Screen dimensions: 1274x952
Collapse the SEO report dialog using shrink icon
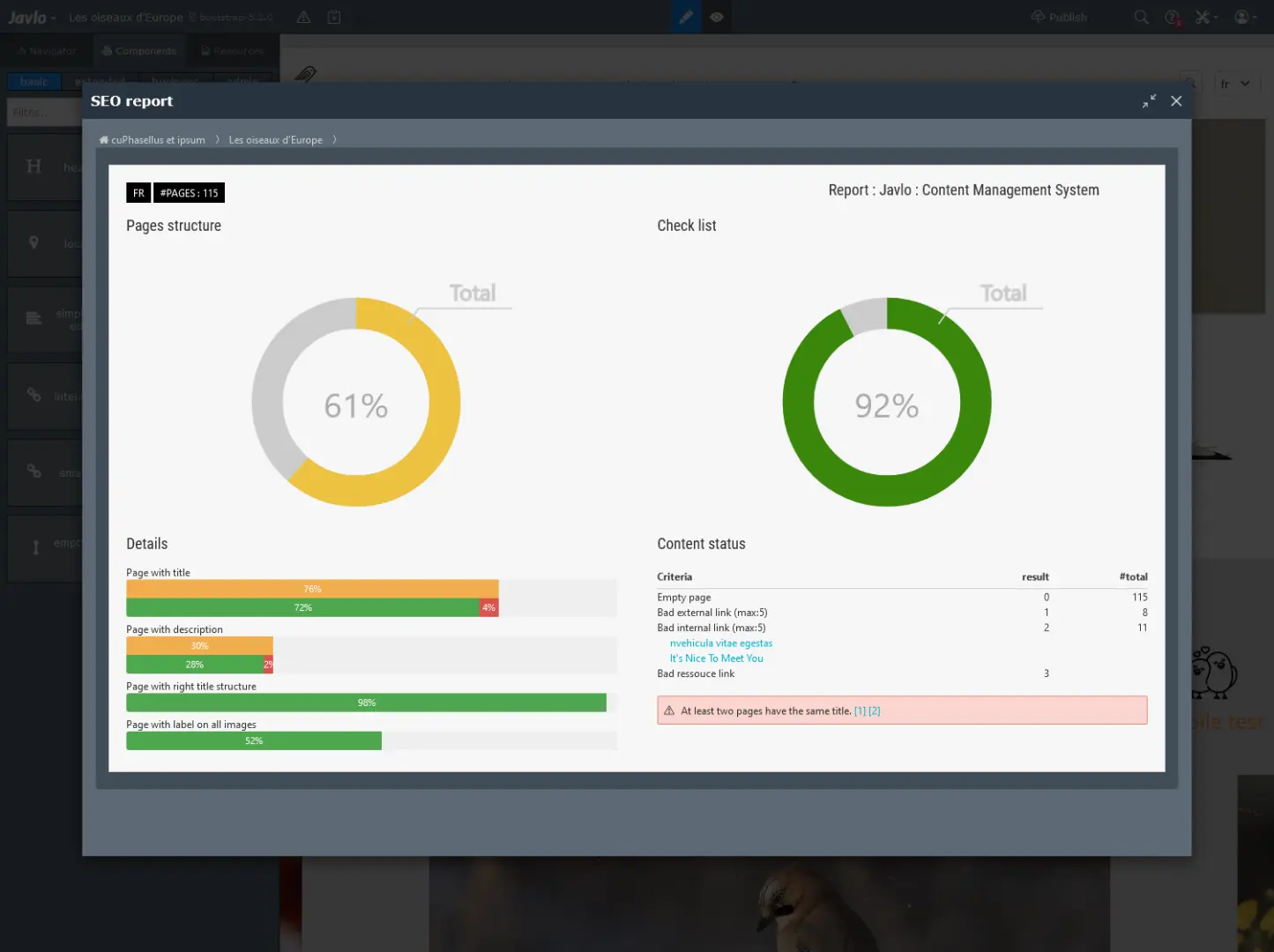1149,101
